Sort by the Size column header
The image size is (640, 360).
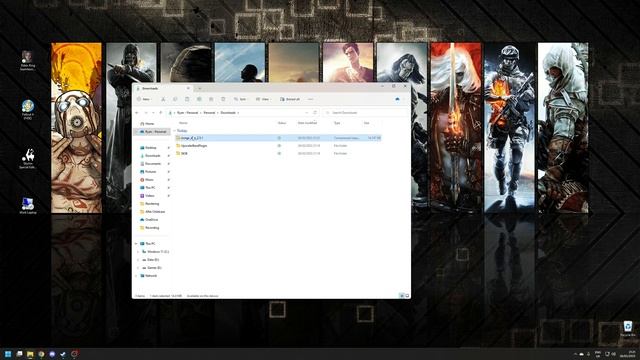tap(367, 123)
